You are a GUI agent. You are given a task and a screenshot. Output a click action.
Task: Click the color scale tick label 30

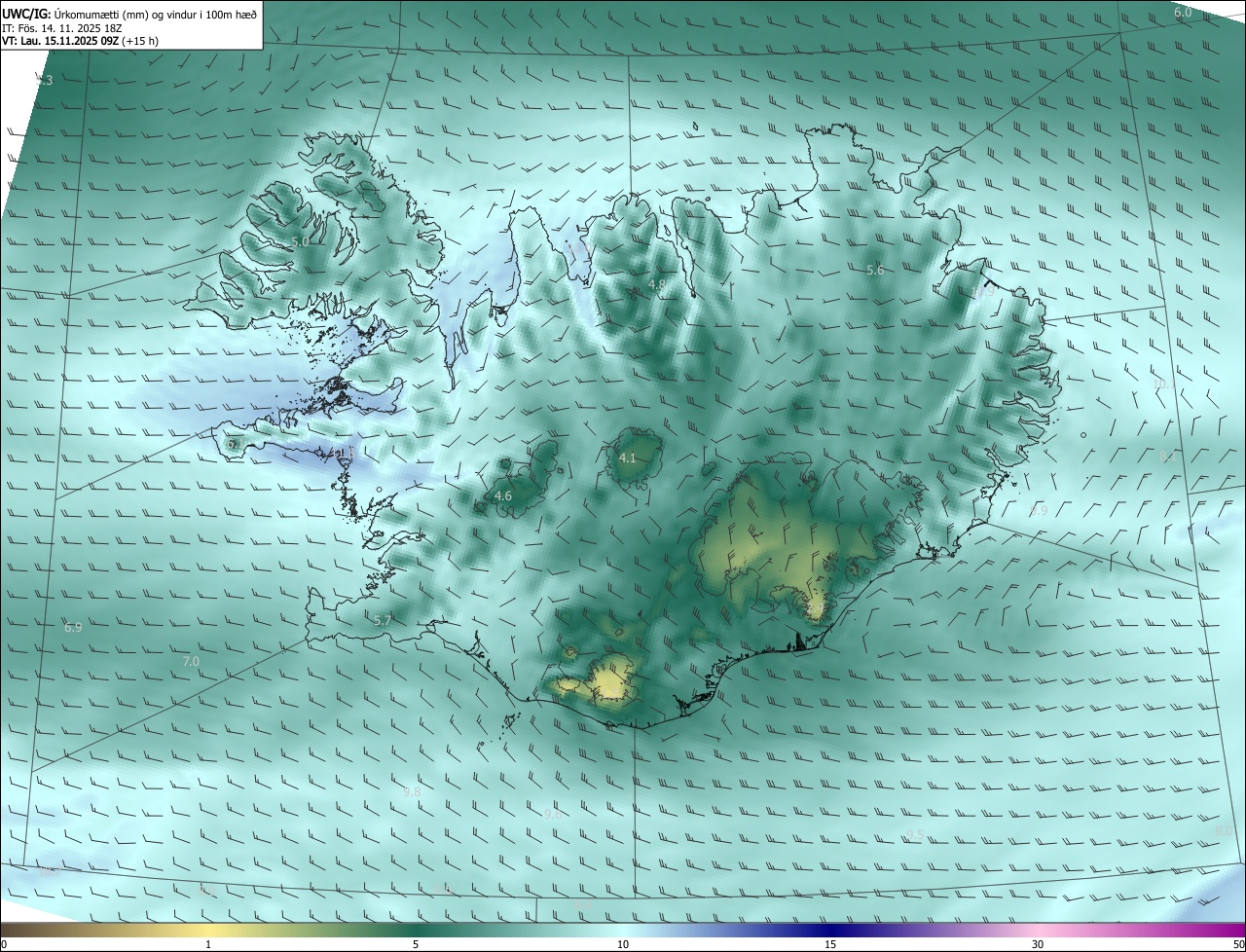pos(1038,945)
